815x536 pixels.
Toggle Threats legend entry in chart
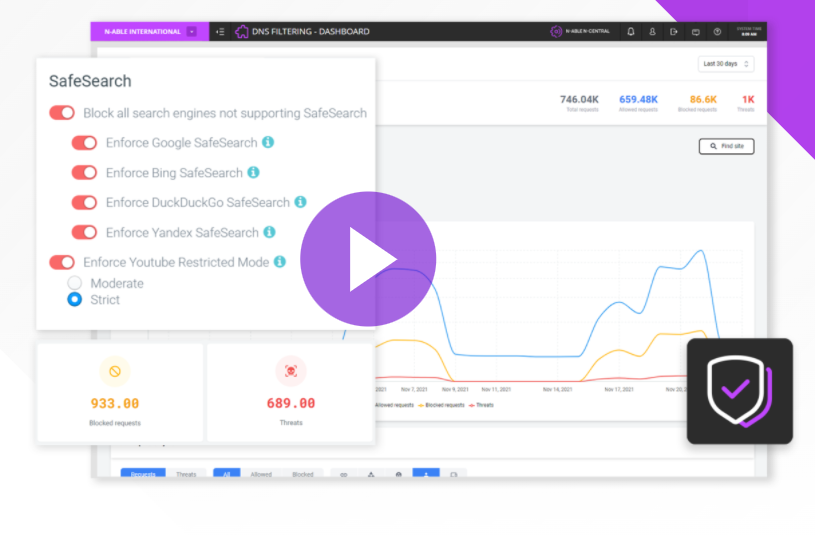[481, 405]
